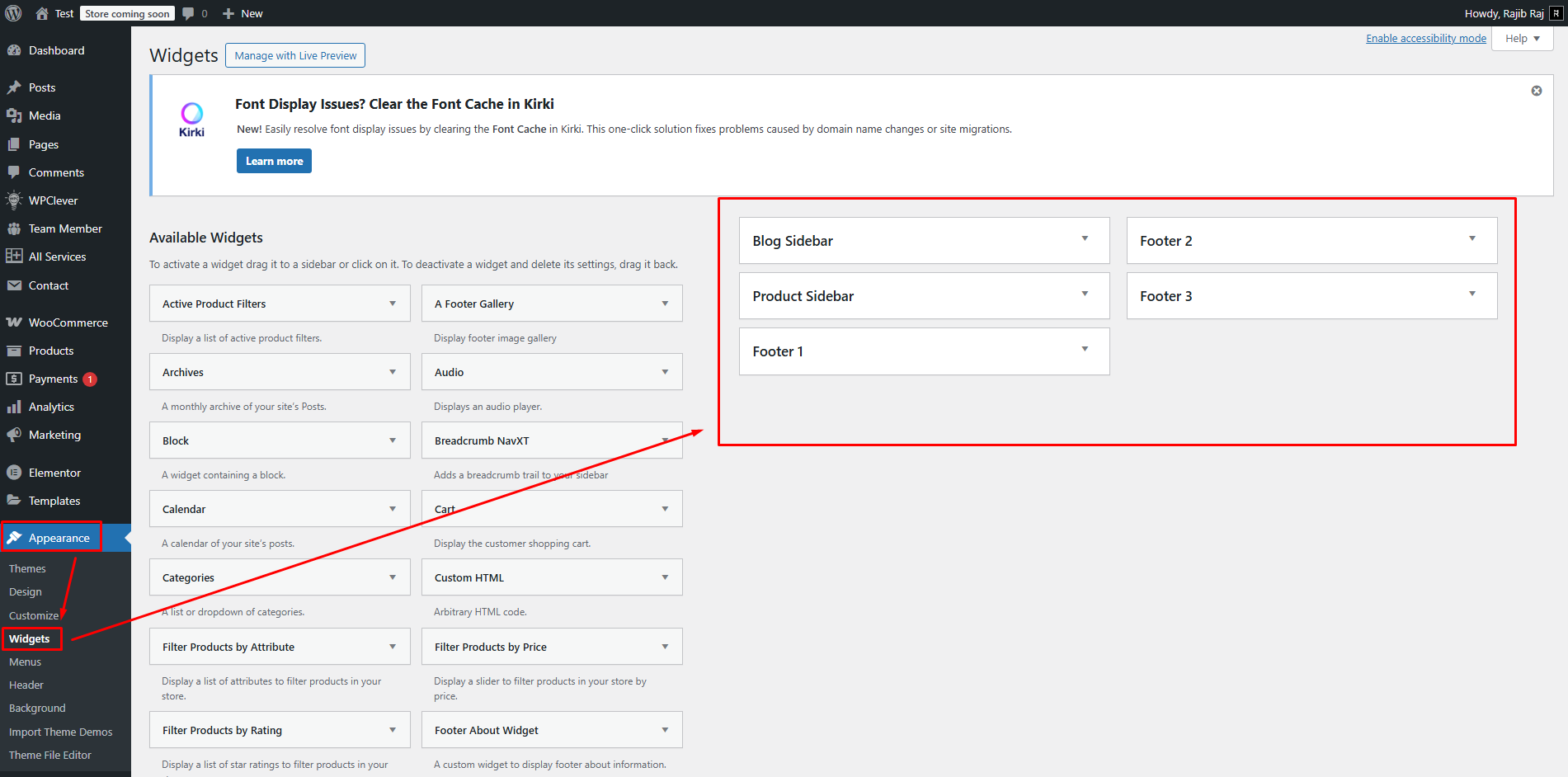The width and height of the screenshot is (1568, 777).
Task: Click the Posts pin icon
Action: [14, 87]
